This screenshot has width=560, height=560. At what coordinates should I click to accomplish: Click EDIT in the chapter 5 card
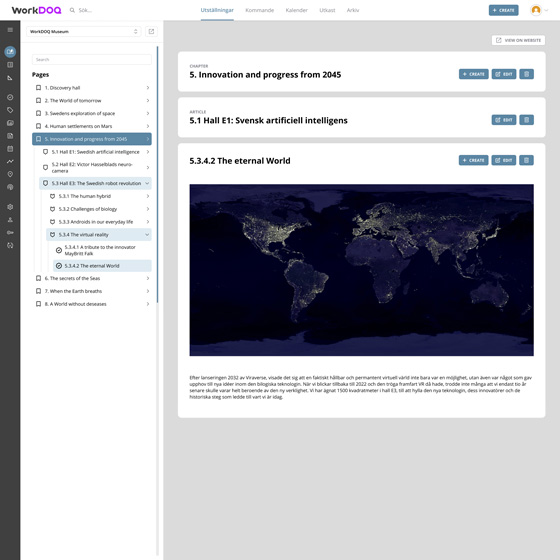(x=504, y=74)
